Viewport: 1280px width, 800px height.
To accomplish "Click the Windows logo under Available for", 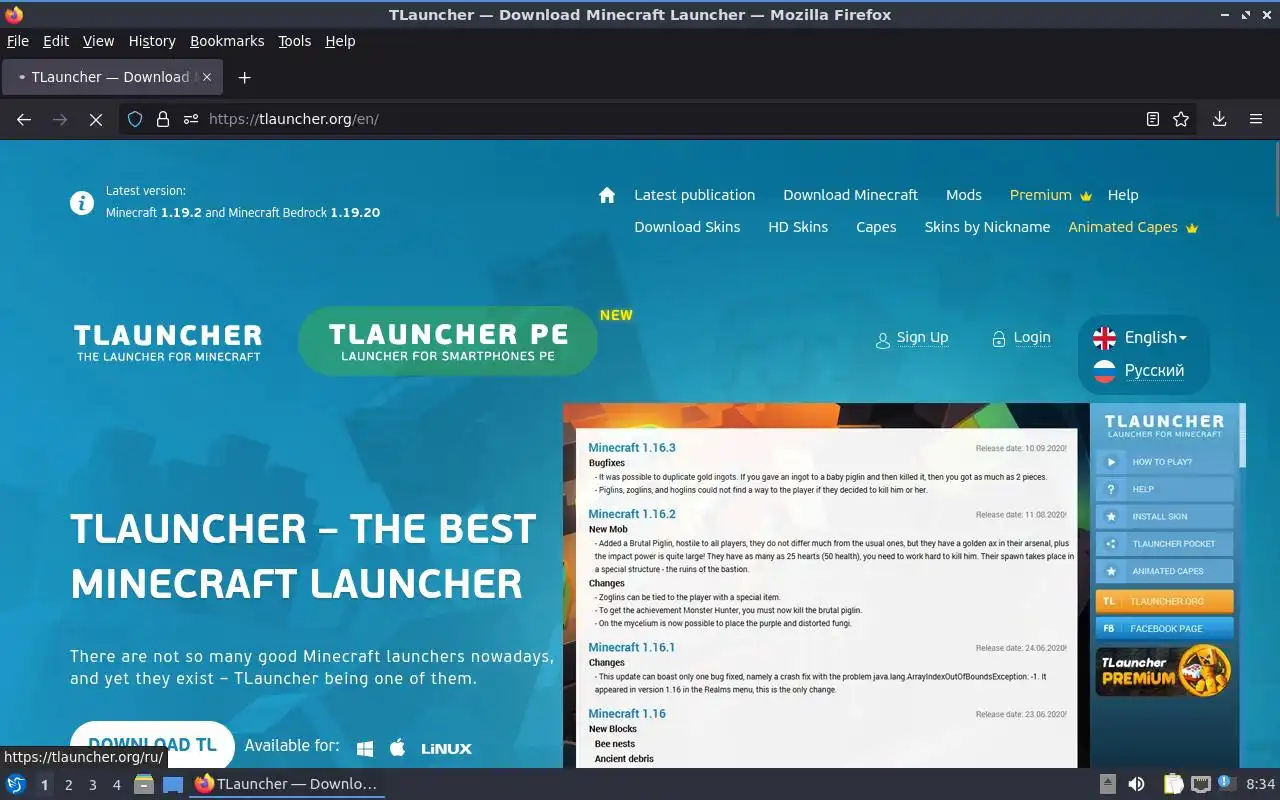I will (x=365, y=748).
